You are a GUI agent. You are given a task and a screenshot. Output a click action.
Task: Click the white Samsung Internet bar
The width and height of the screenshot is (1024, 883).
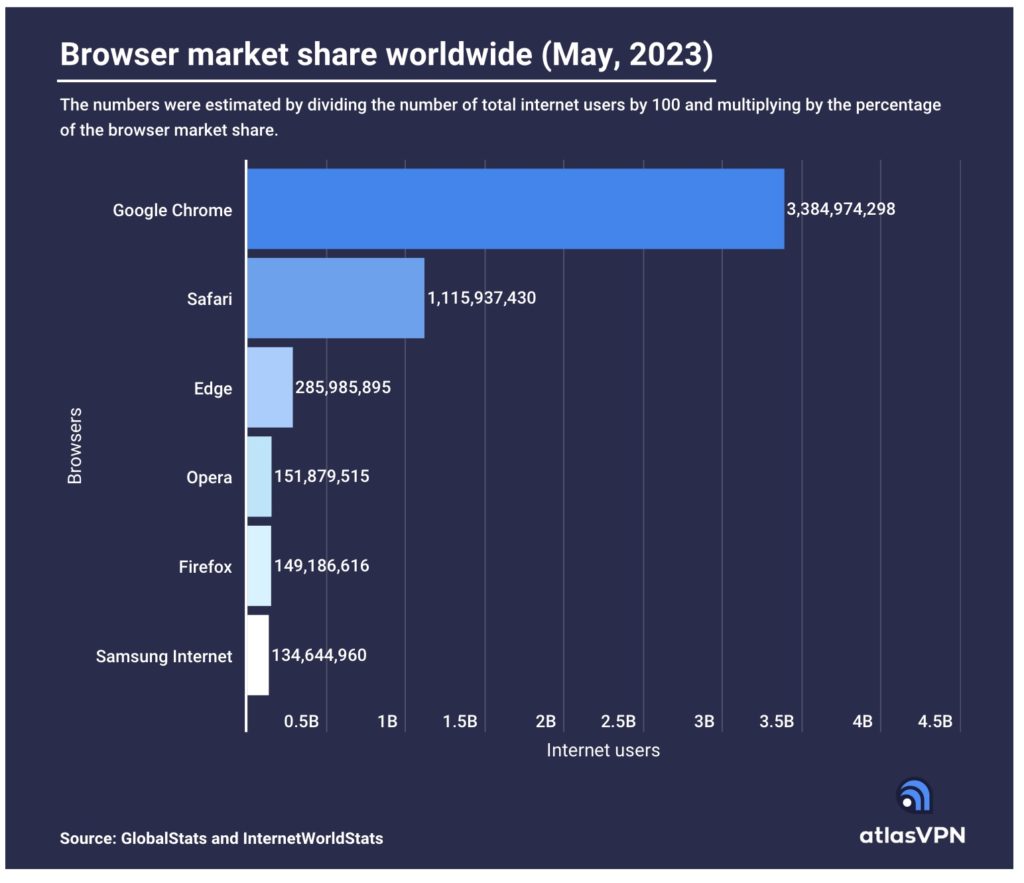pyautogui.click(x=258, y=655)
